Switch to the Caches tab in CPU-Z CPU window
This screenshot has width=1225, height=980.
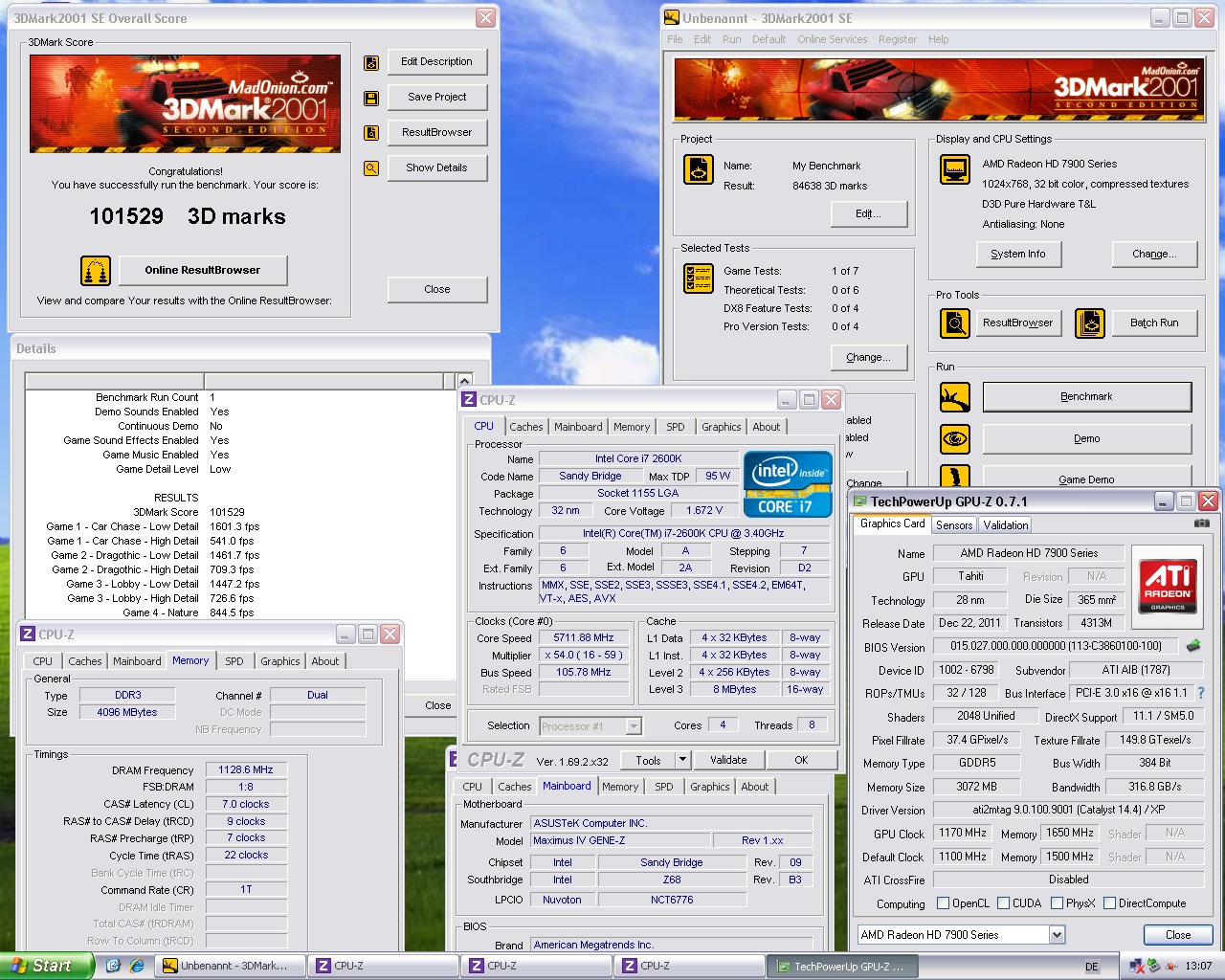(x=525, y=427)
